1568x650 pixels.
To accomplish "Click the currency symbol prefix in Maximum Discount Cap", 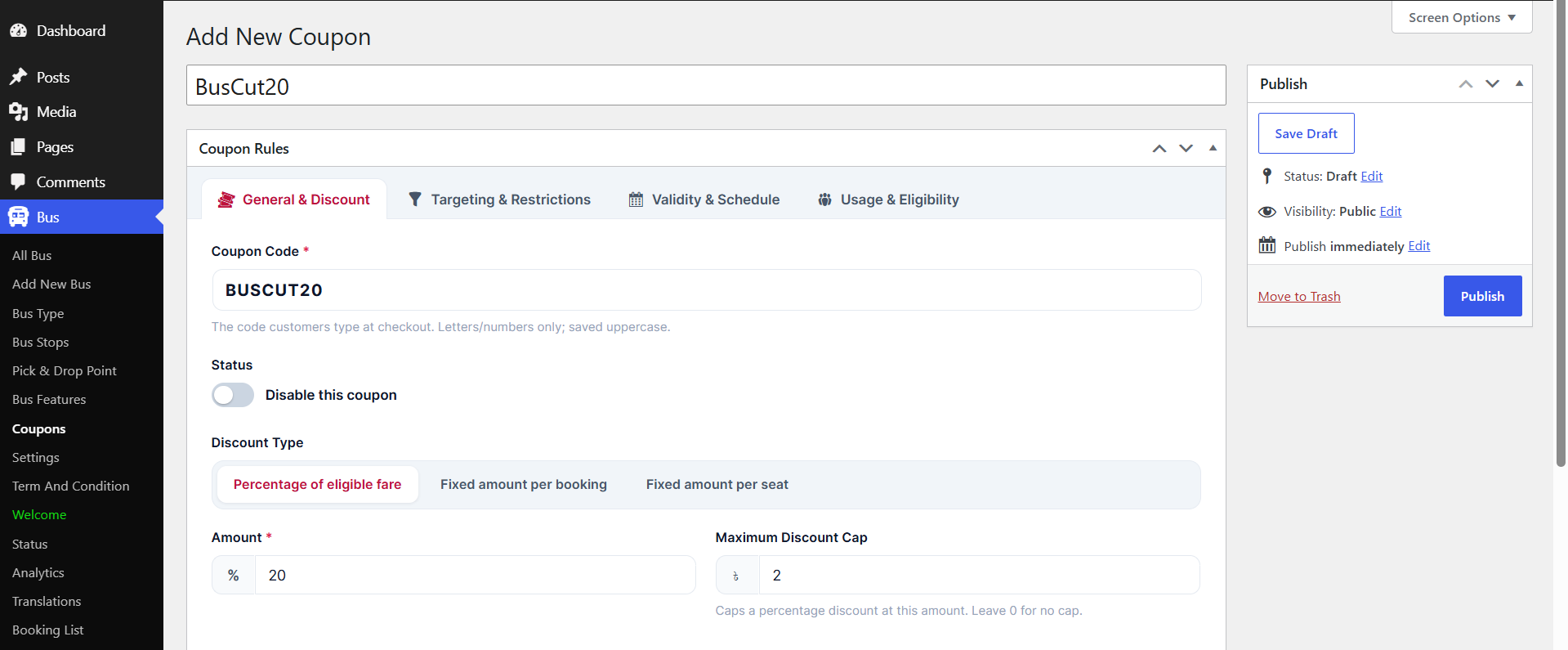I will point(737,576).
